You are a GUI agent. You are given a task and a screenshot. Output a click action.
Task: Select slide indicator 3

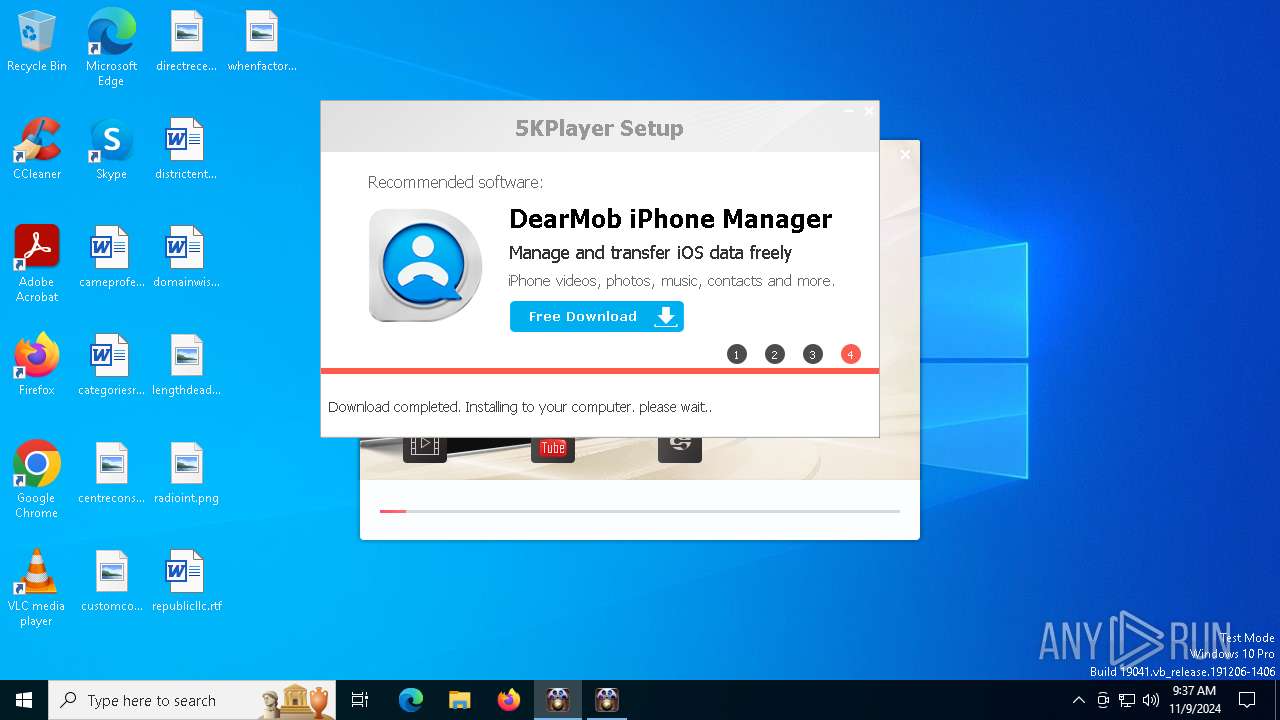click(813, 354)
